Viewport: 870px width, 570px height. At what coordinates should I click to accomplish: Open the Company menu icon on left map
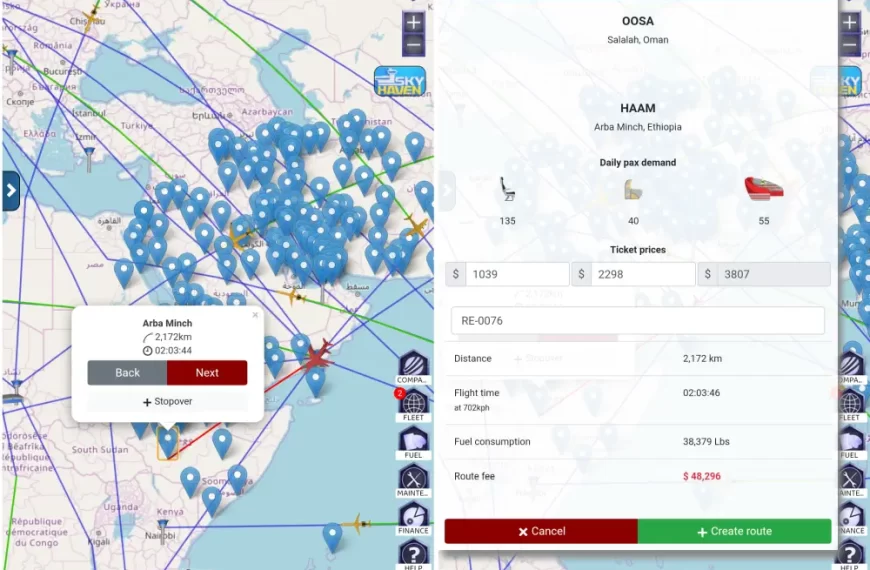[x=413, y=366]
